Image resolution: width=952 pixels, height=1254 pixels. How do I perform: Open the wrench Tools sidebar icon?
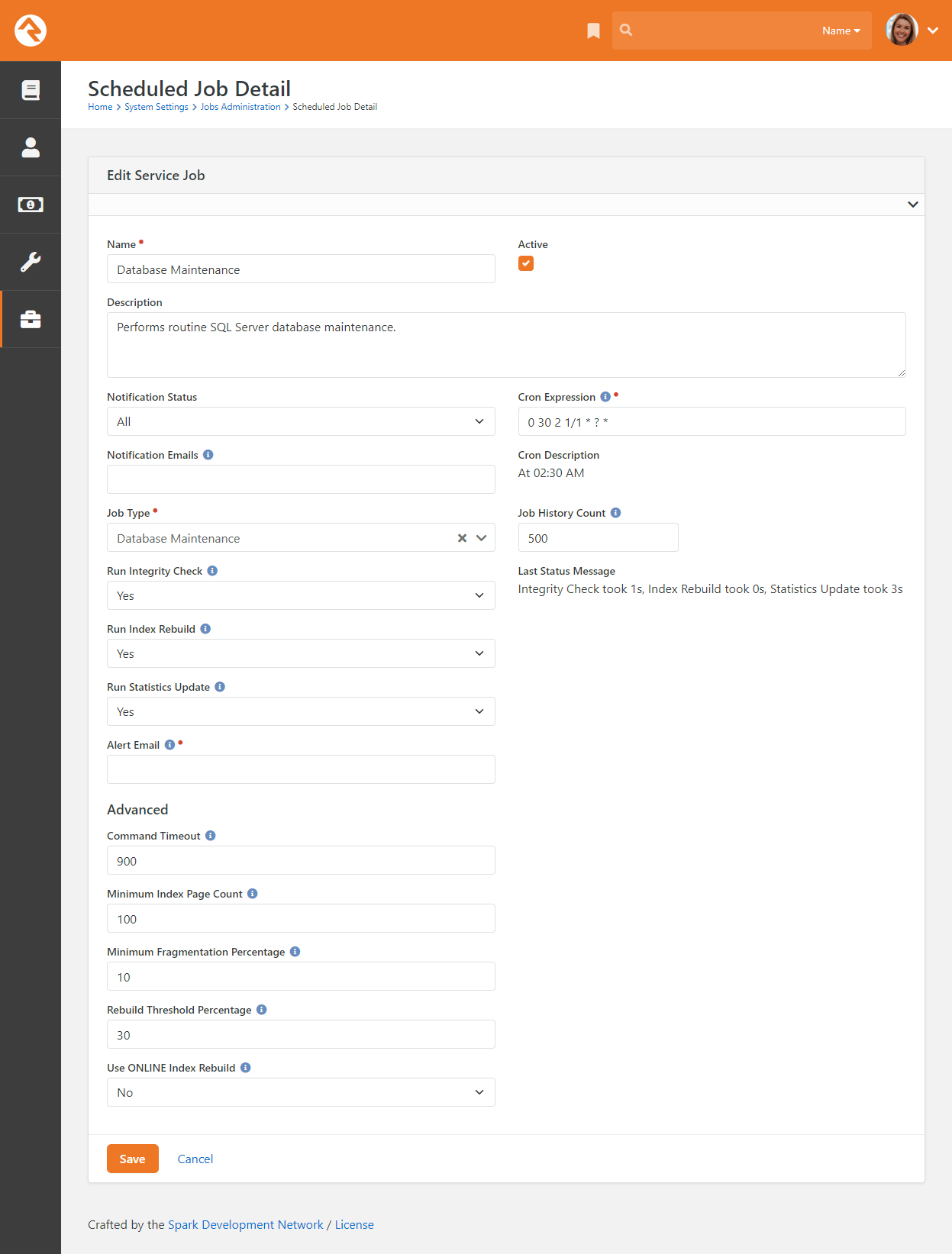point(31,262)
